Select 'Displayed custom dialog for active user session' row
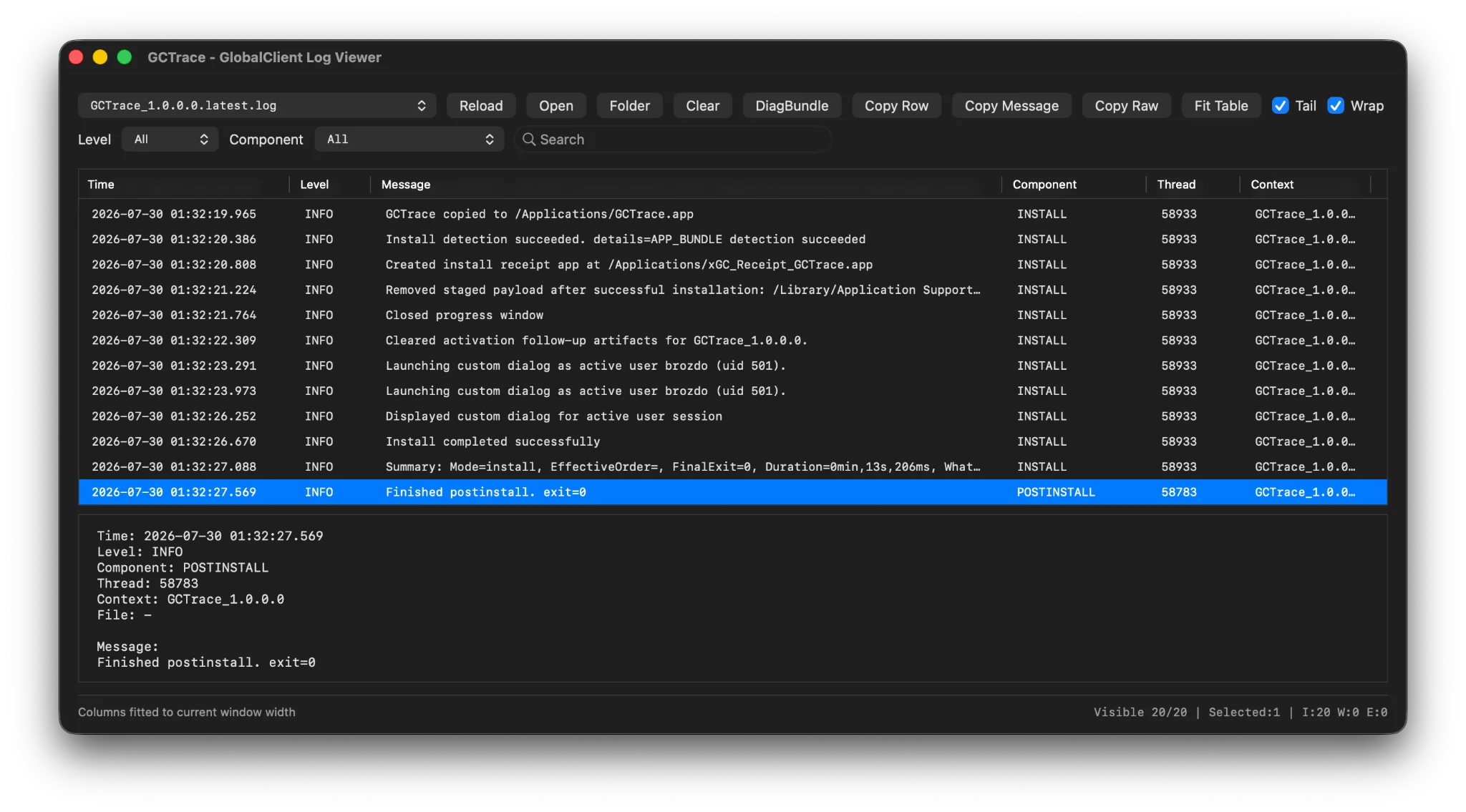Viewport: 1466px width, 812px height. coord(732,416)
